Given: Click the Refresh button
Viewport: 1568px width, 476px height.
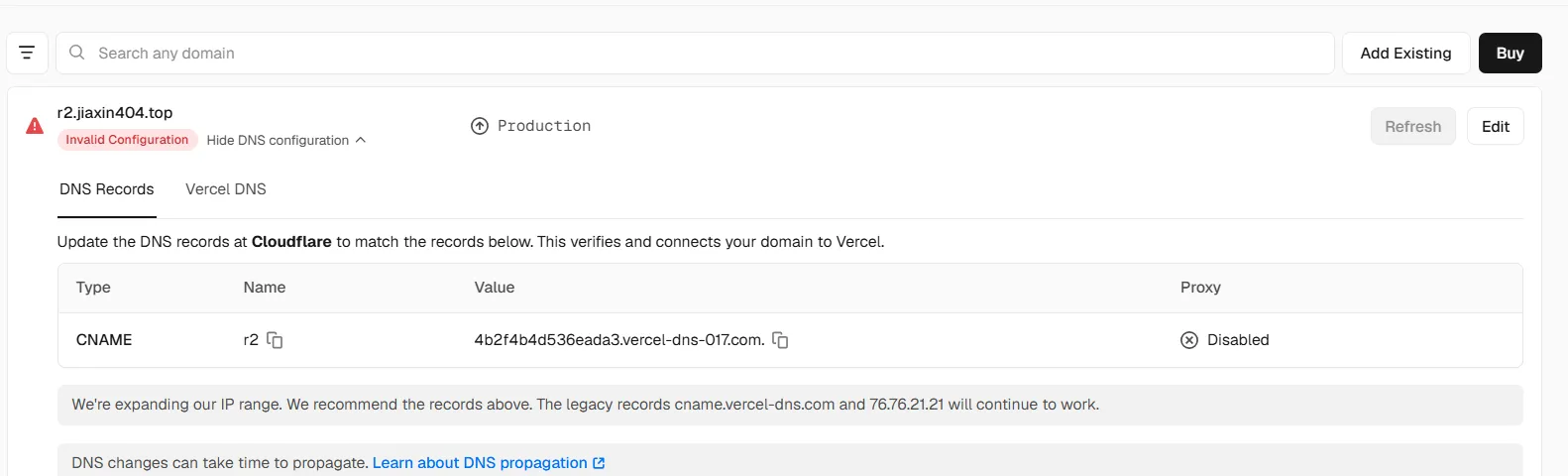Looking at the screenshot, I should (x=1412, y=126).
